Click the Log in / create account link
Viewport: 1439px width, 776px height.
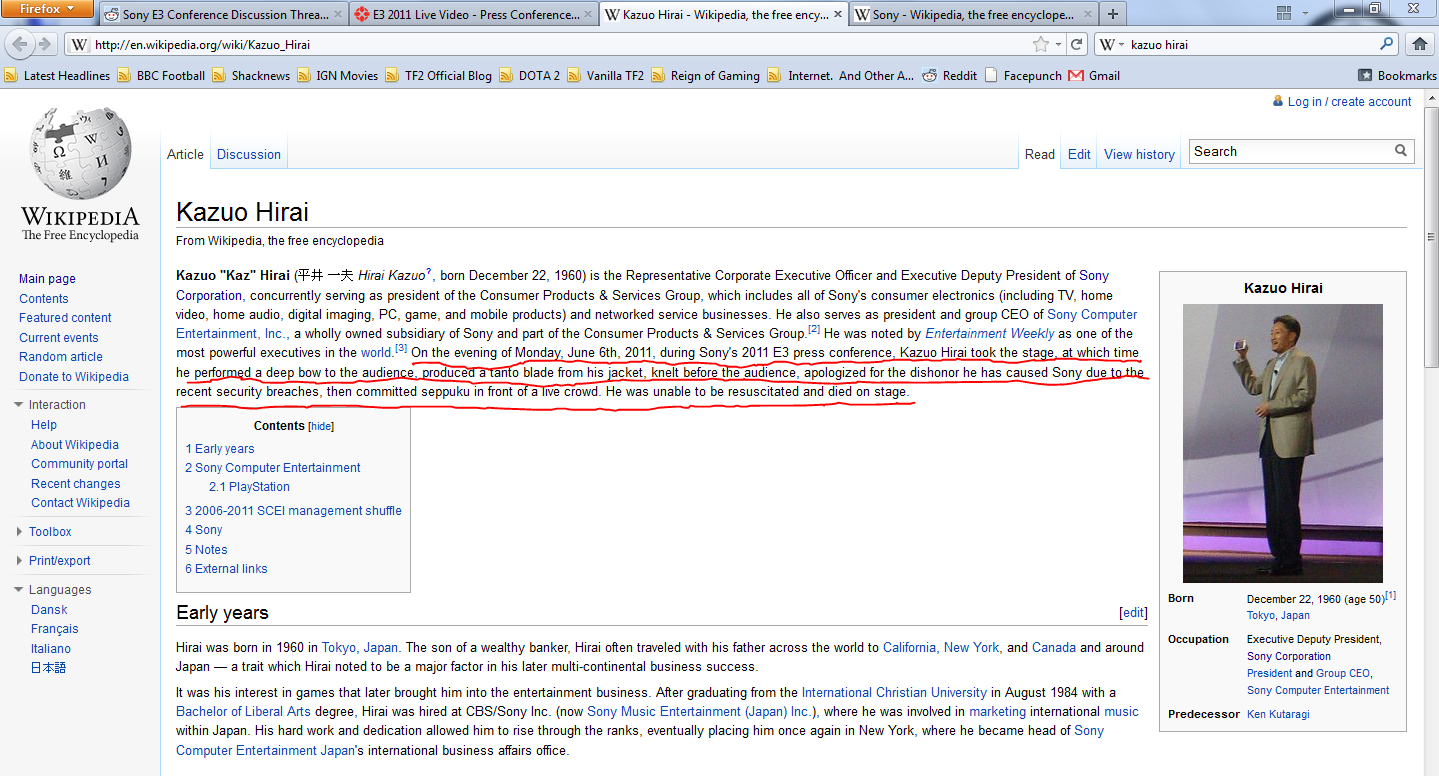[x=1349, y=102]
